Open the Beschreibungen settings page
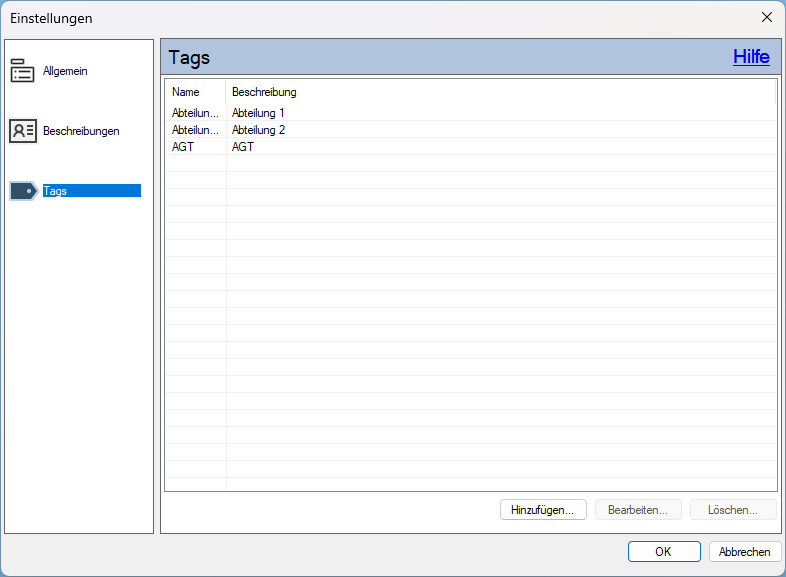Viewport: 786px width, 577px height. (x=81, y=131)
